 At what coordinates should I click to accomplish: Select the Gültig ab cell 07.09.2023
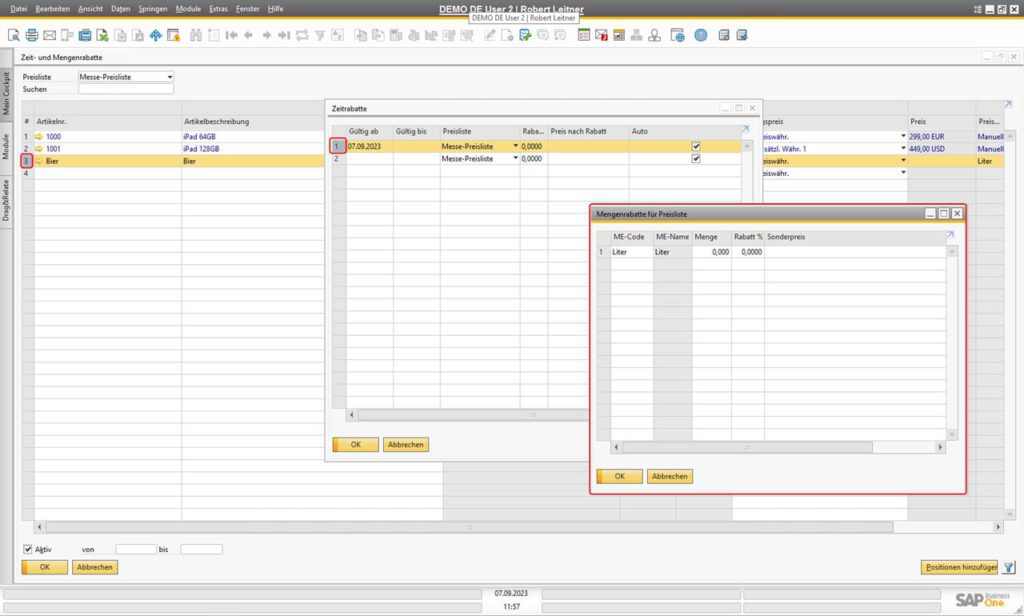[x=370, y=146]
